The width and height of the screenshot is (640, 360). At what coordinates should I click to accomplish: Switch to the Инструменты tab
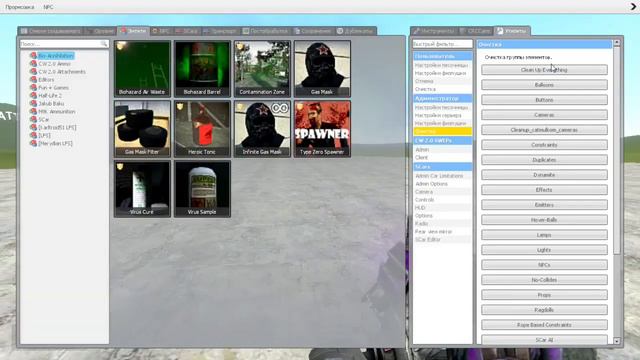point(434,31)
